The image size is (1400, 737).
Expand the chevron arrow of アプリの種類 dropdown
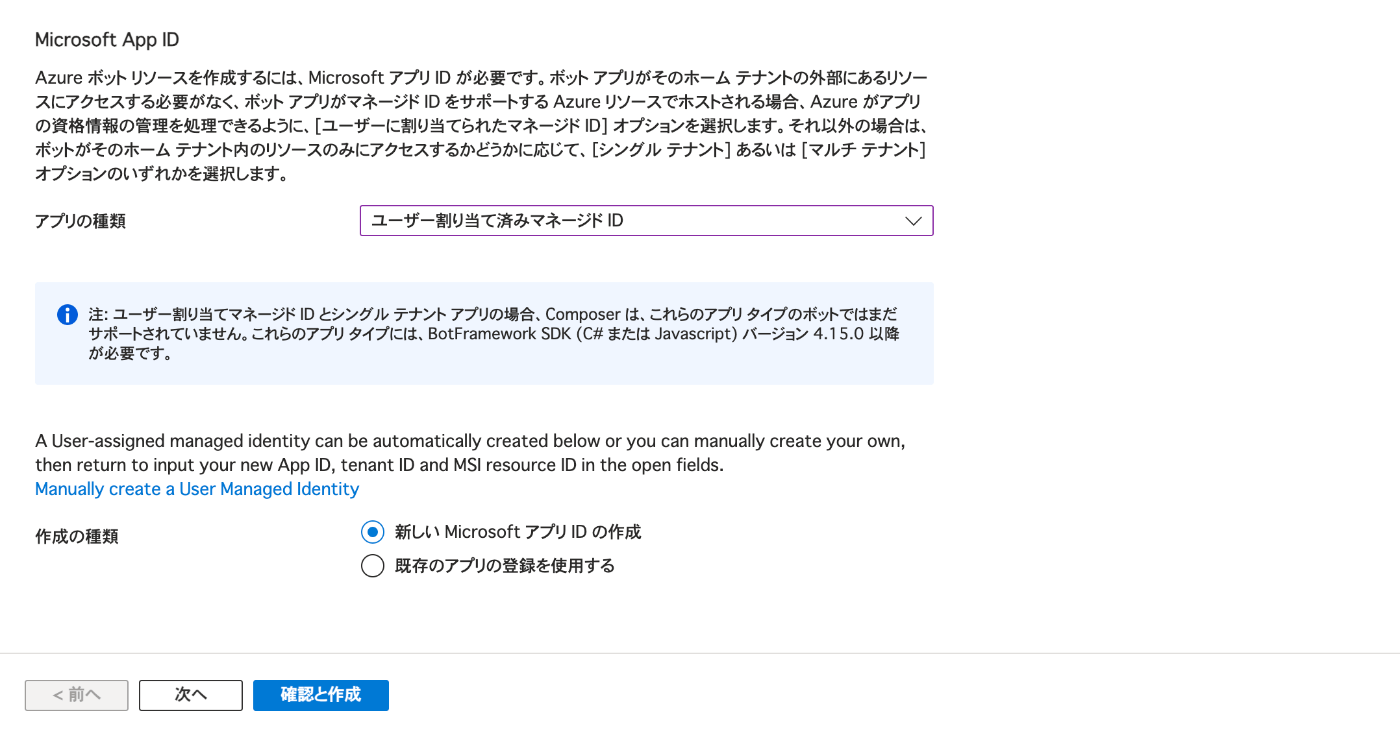pyautogui.click(x=913, y=221)
